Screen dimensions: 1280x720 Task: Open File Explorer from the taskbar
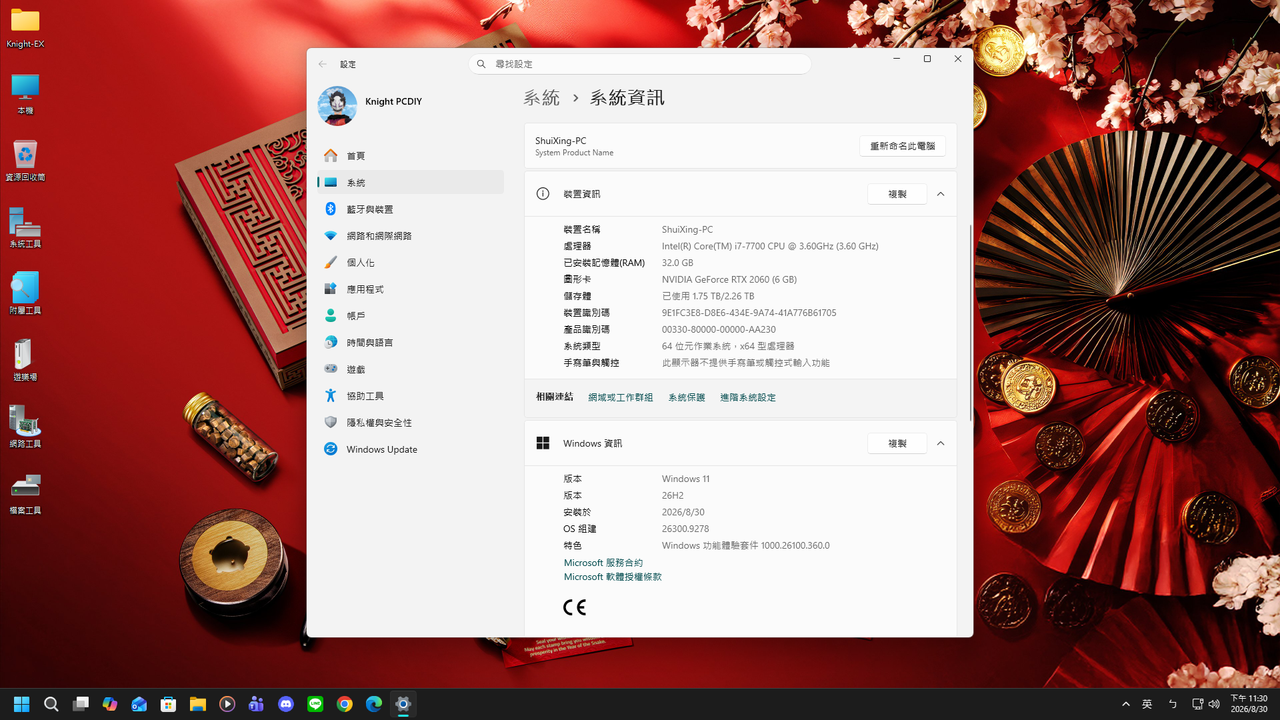(x=198, y=704)
